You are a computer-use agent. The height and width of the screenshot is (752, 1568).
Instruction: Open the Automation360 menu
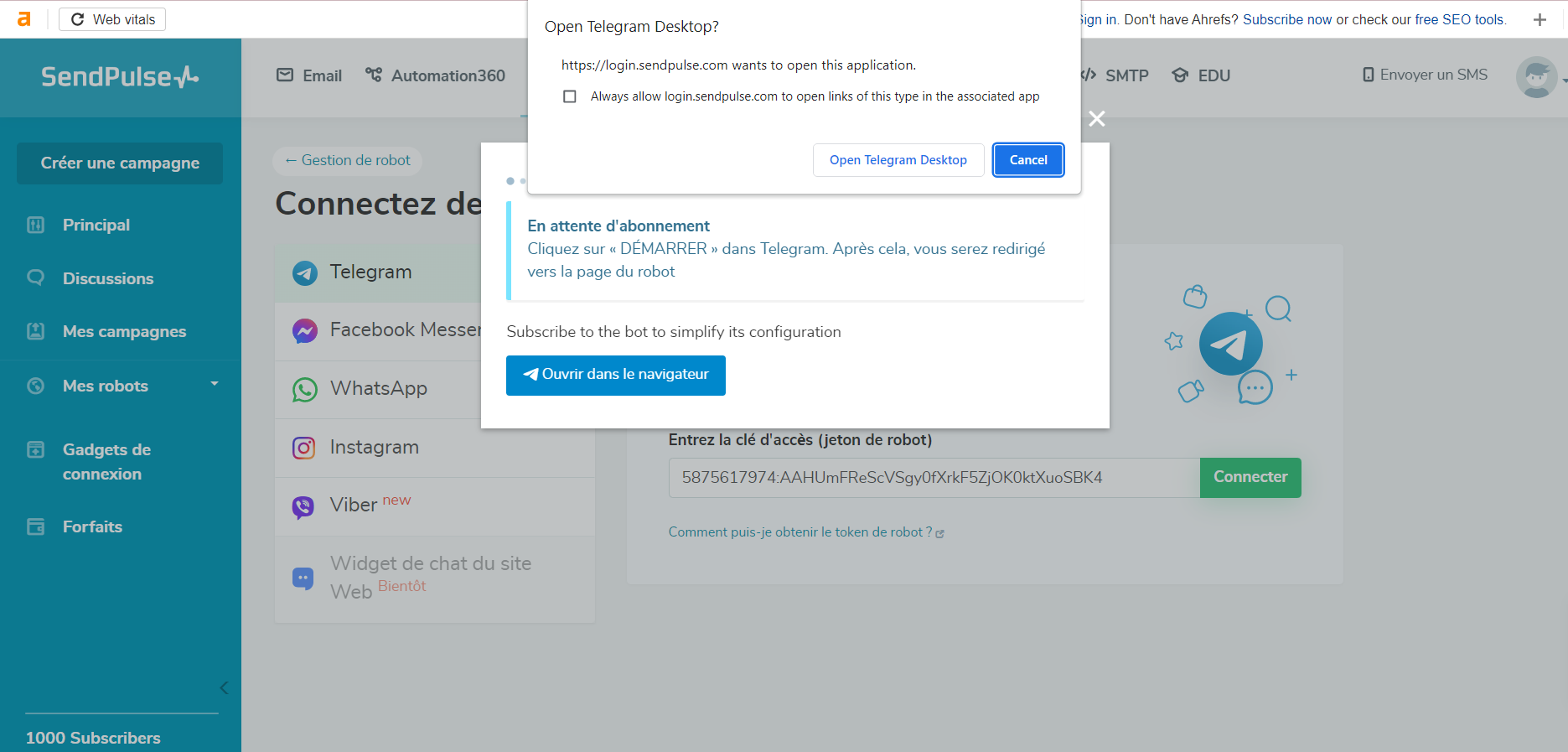(x=436, y=75)
